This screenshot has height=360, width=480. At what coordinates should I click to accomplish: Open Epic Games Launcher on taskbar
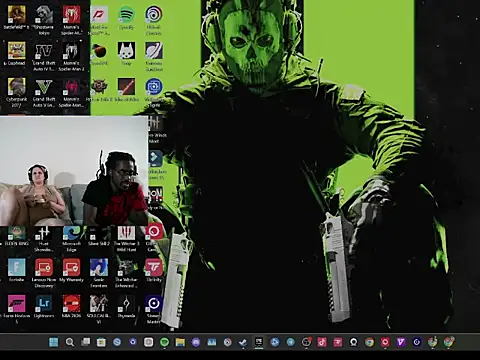pyautogui.click(x=259, y=342)
